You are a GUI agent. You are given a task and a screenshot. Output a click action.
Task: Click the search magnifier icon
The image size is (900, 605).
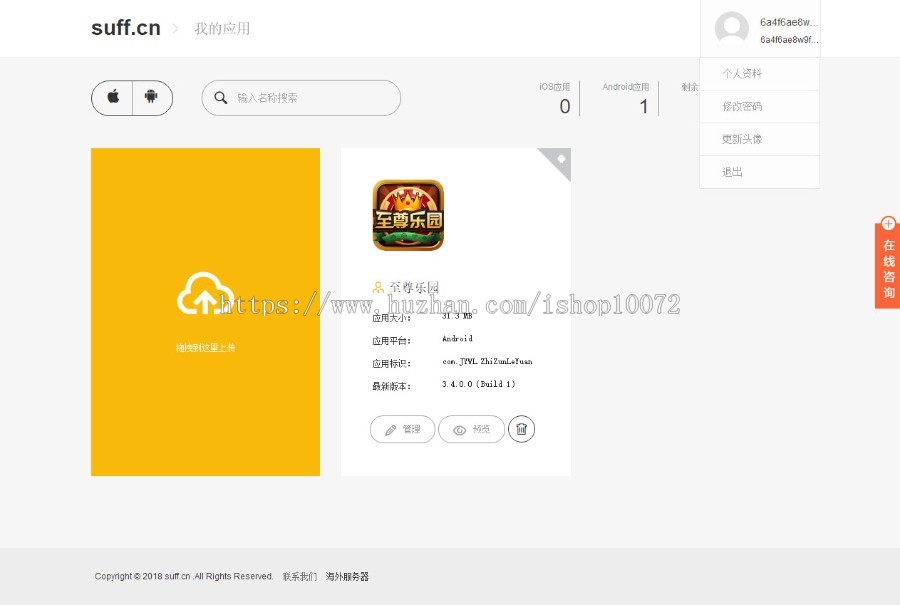pyautogui.click(x=221, y=98)
